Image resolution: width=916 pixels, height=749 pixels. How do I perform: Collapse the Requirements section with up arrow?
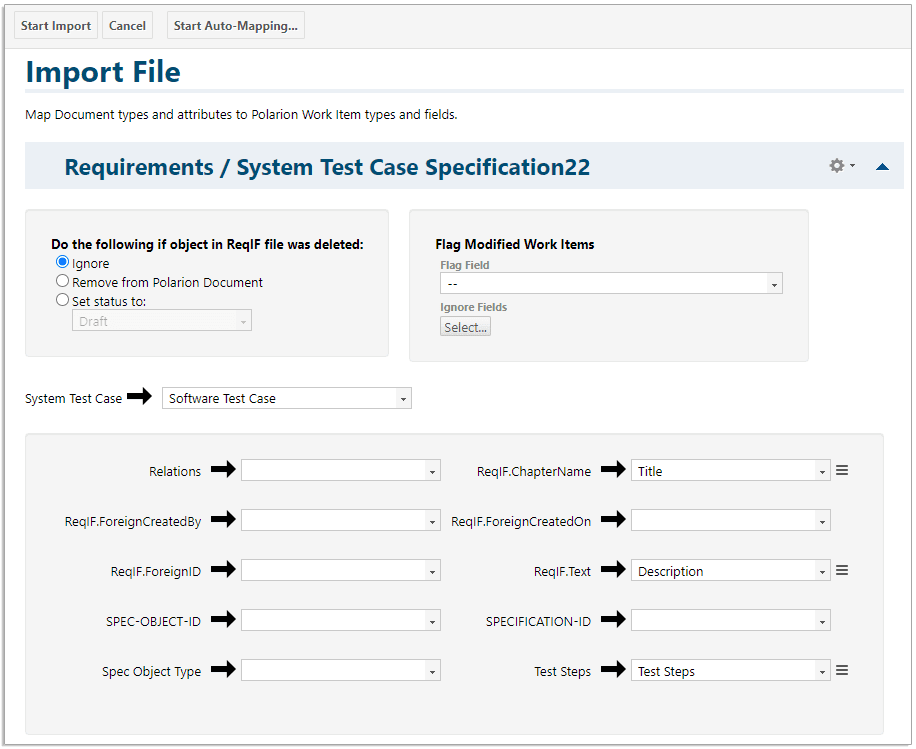coord(882,167)
